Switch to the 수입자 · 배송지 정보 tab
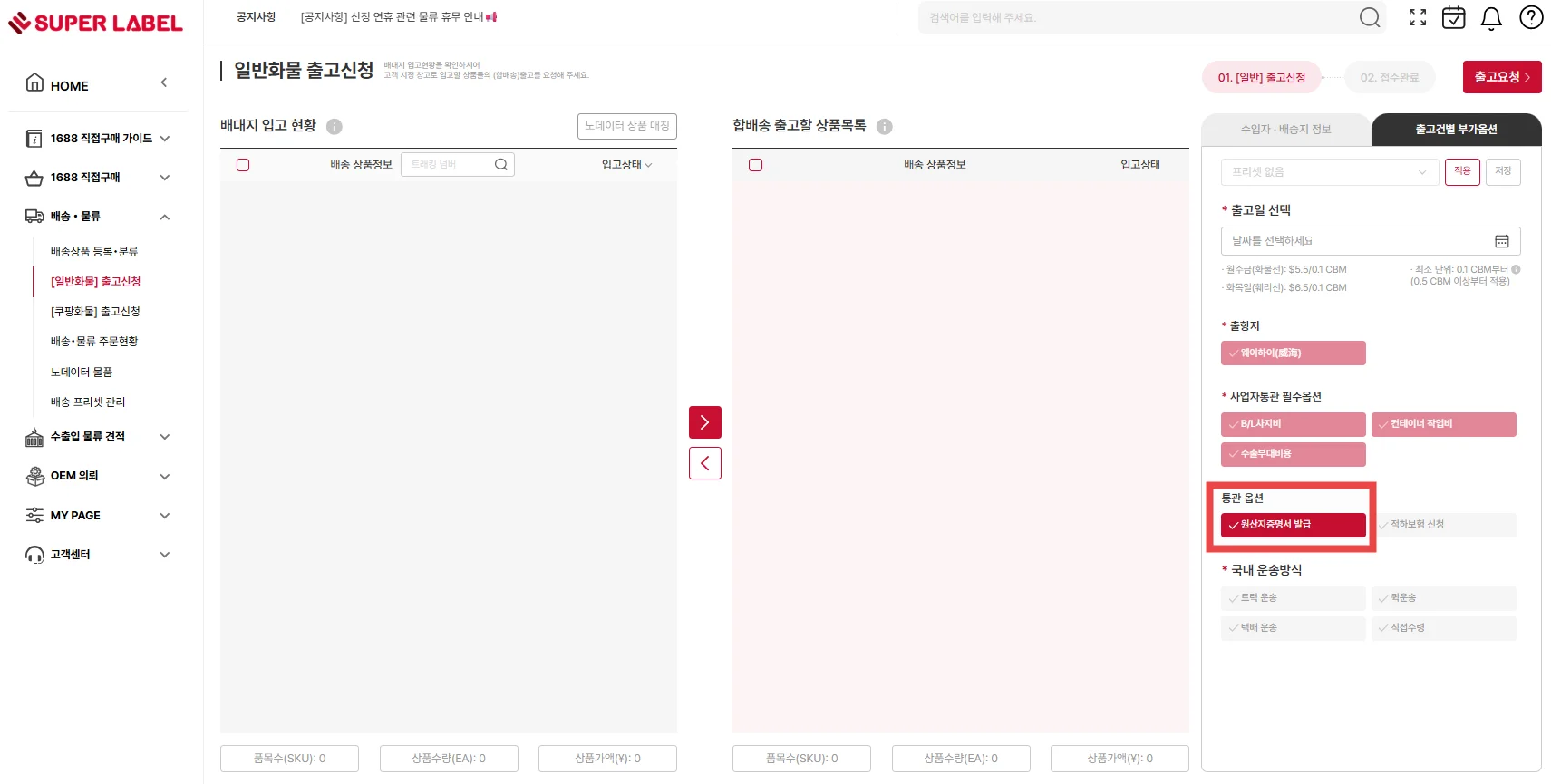Image resolution: width=1551 pixels, height=784 pixels. [x=1285, y=130]
